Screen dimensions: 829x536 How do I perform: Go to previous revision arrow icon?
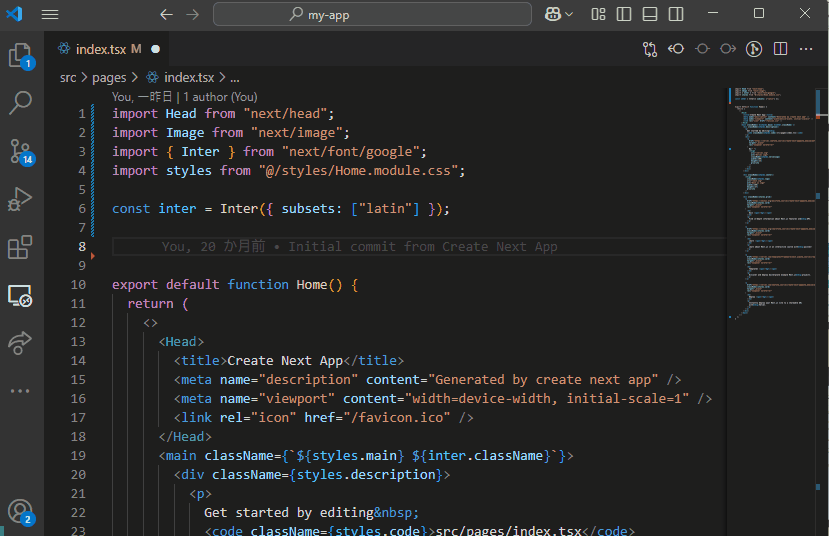pos(676,49)
